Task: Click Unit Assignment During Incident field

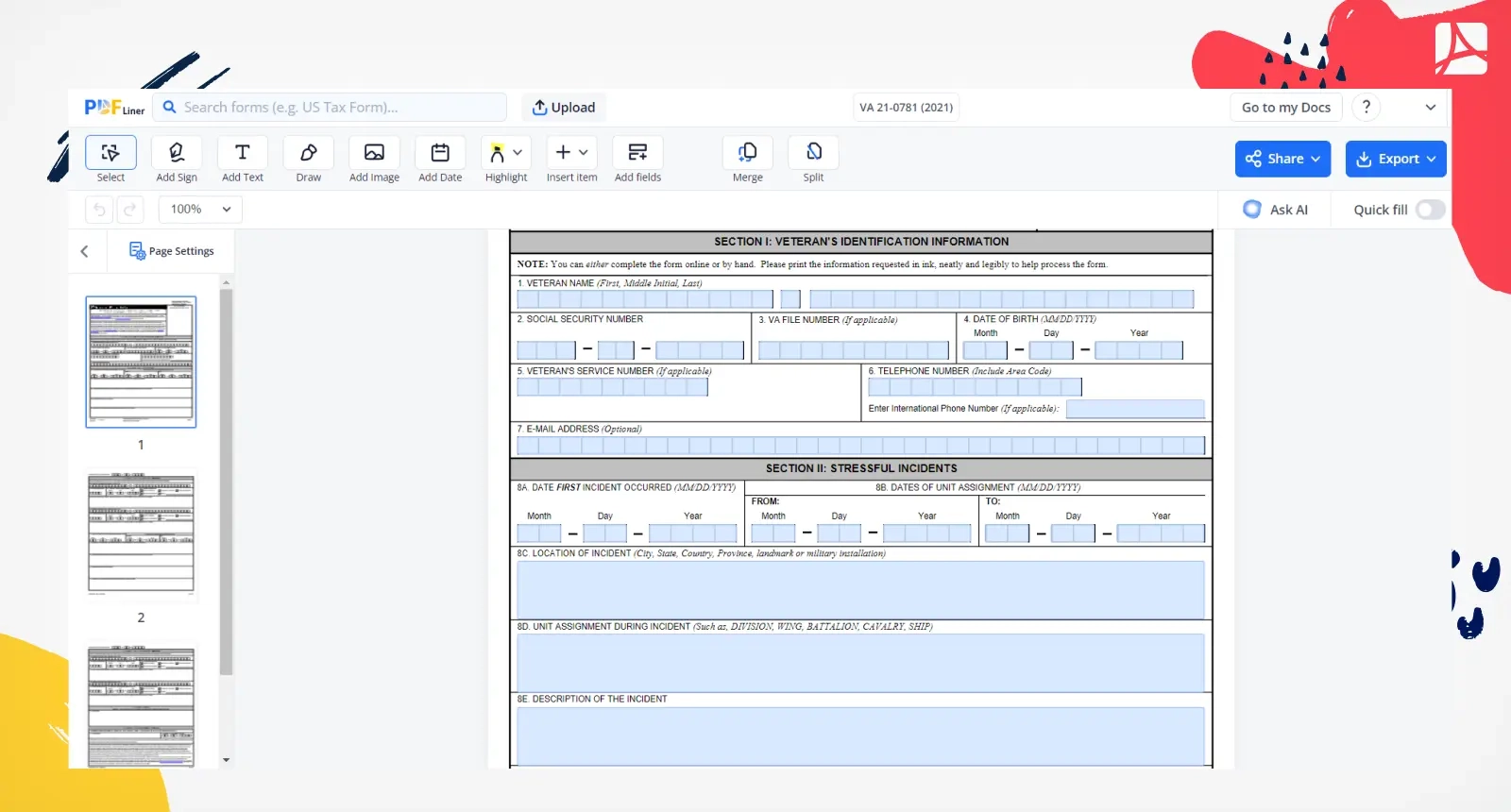Action: click(x=860, y=662)
